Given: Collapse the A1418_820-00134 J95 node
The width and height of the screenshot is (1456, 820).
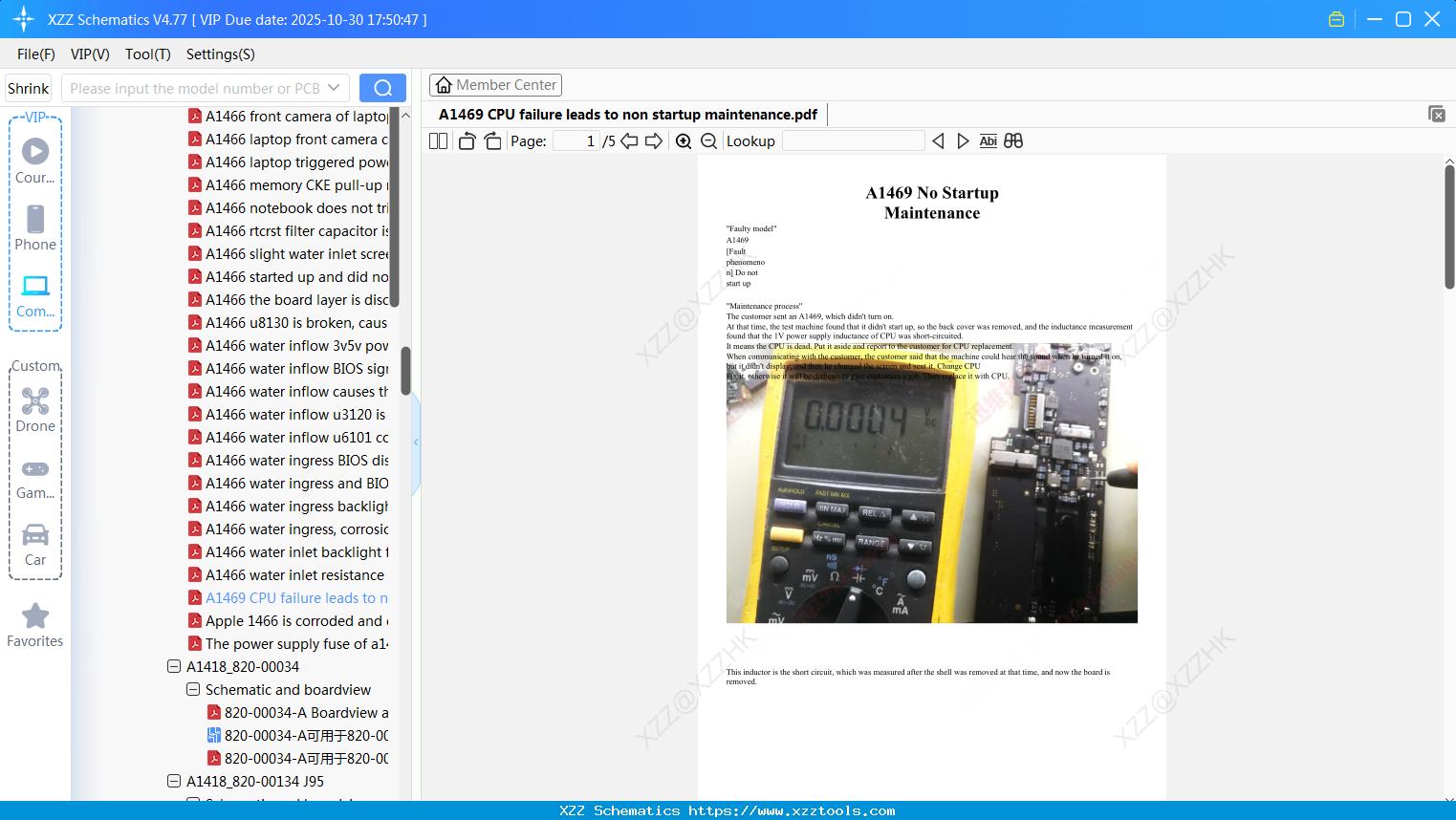Looking at the screenshot, I should coord(174,781).
